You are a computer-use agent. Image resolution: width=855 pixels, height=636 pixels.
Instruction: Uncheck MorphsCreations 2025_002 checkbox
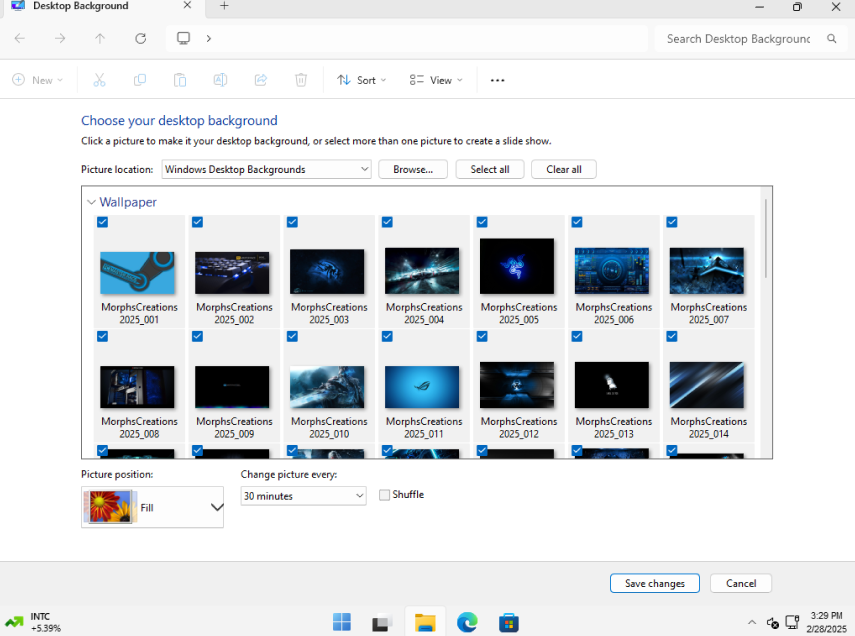tap(197, 222)
